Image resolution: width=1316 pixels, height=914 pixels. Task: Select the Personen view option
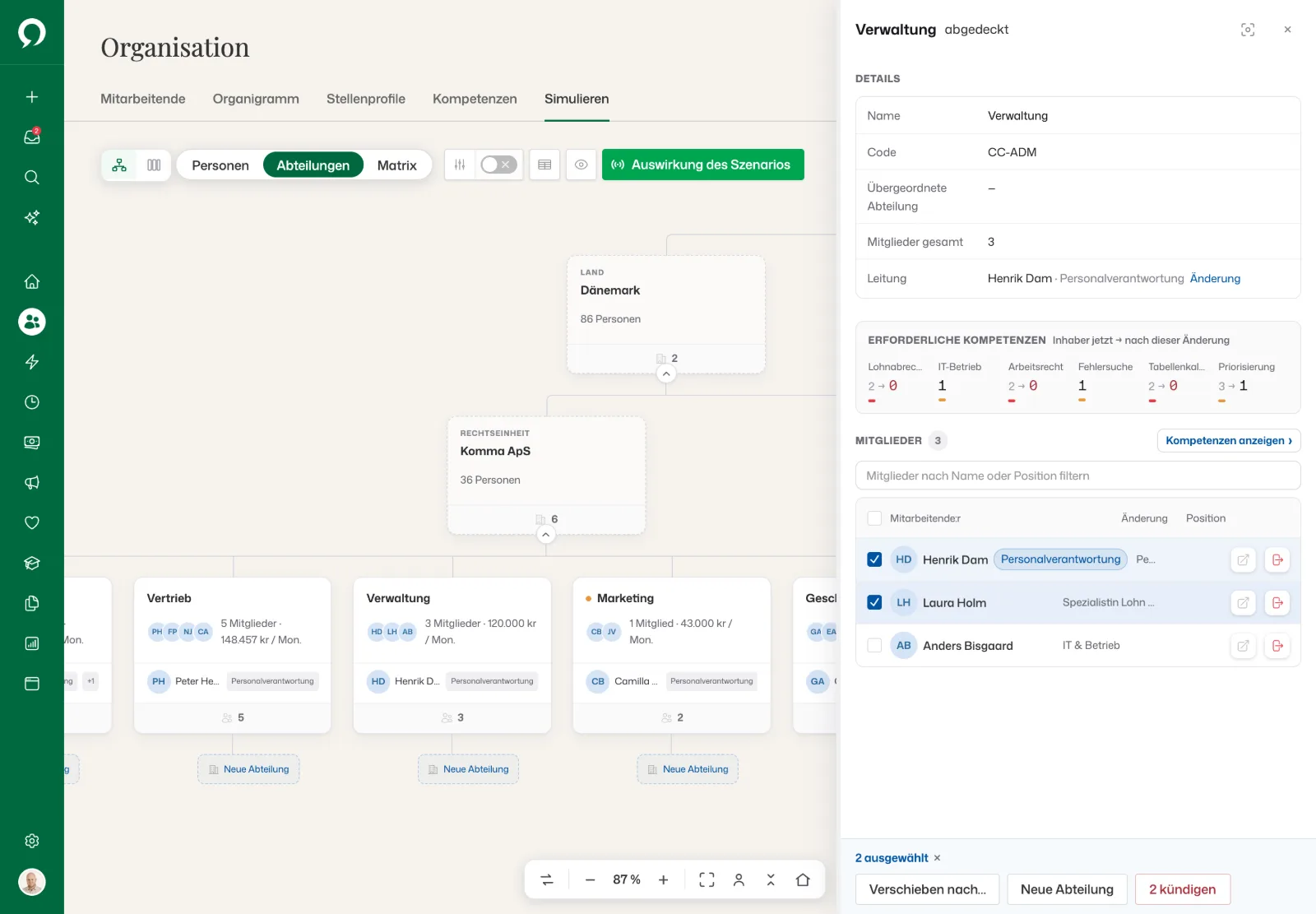click(x=220, y=165)
